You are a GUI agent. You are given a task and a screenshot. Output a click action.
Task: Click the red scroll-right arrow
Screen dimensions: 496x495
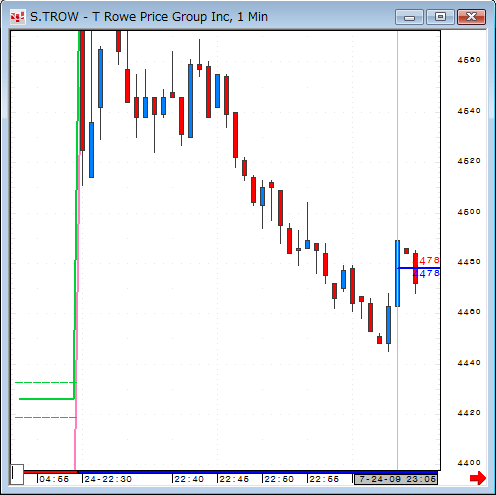[x=478, y=478]
